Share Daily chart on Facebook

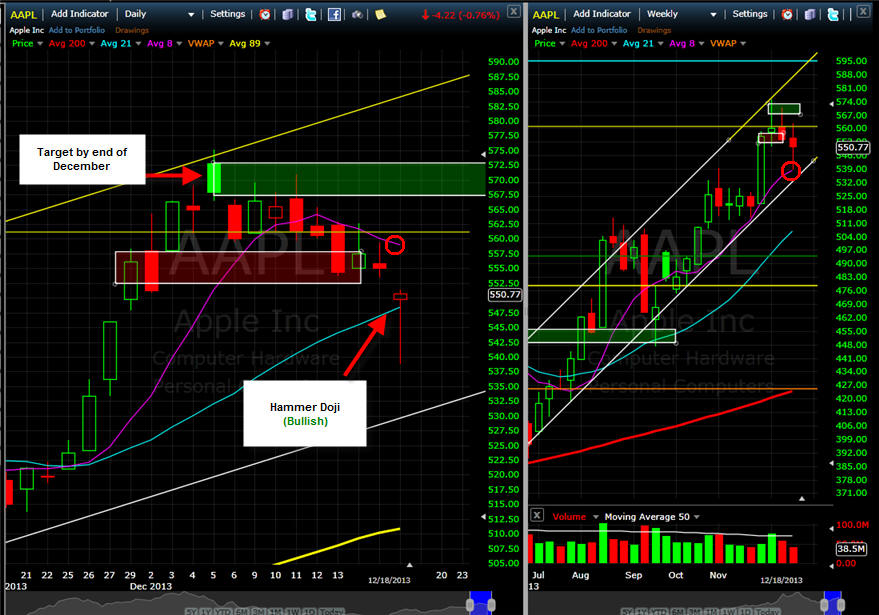334,15
